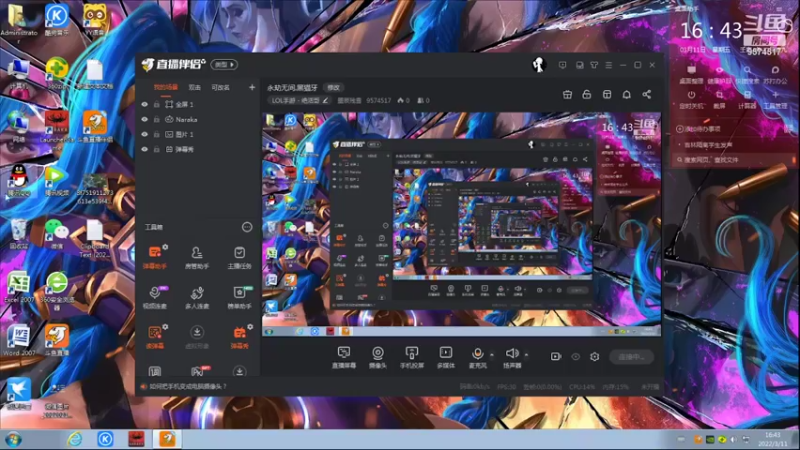
Task: Open the PK tool in toolbox
Action: tap(197, 371)
